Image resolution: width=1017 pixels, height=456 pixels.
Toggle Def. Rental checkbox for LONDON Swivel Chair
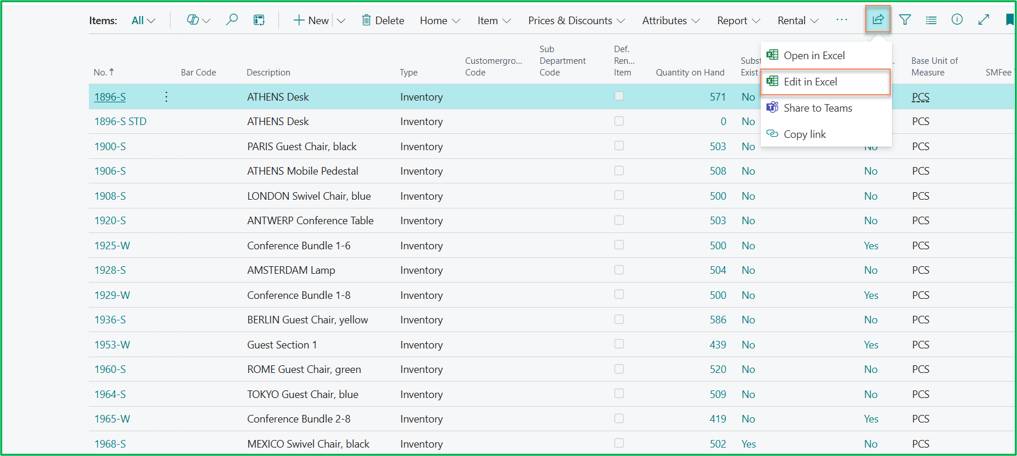click(619, 195)
